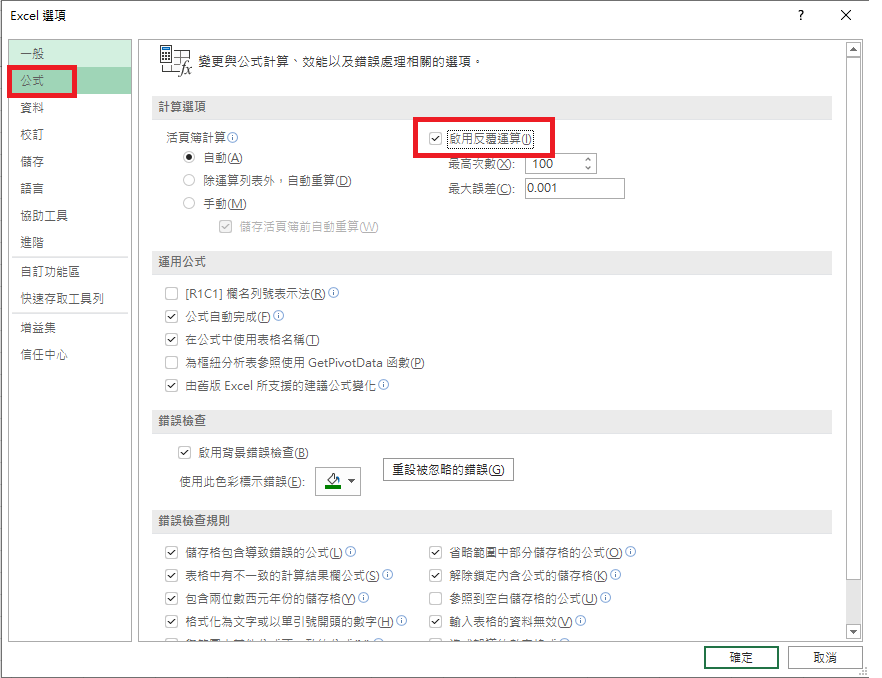Toggle 啟用背景錯誤檢查 checkbox
The image size is (882, 678).
(x=184, y=452)
